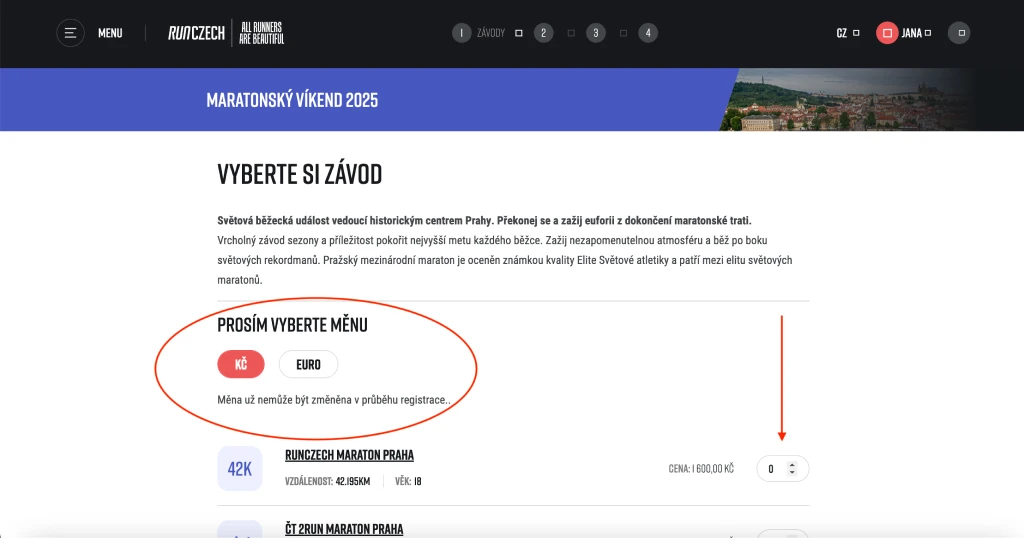Open the CZ language dropdown

pyautogui.click(x=848, y=33)
